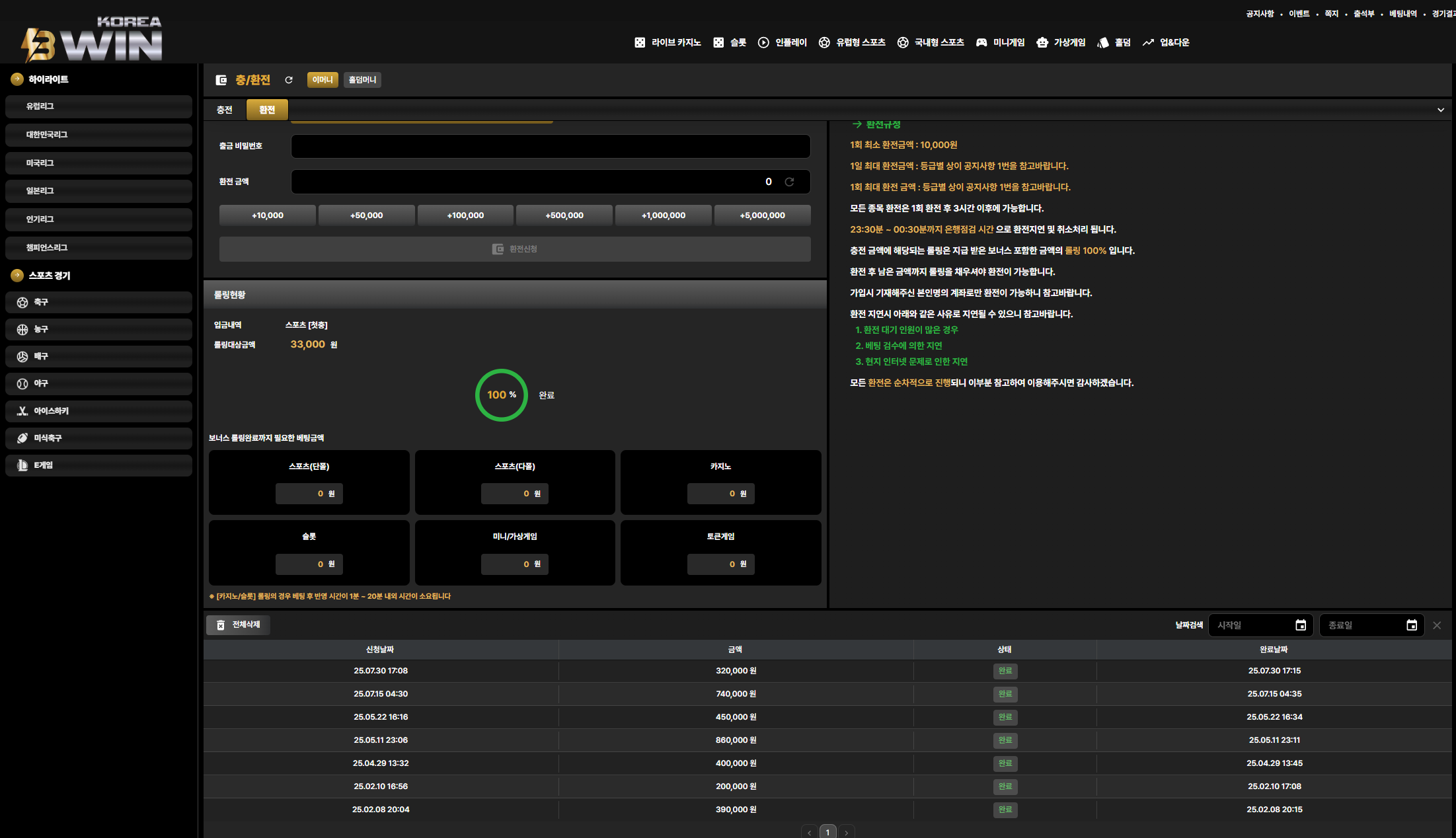
Task: Select the 축구 soccer ball icon in the sidebar
Action: pos(22,302)
